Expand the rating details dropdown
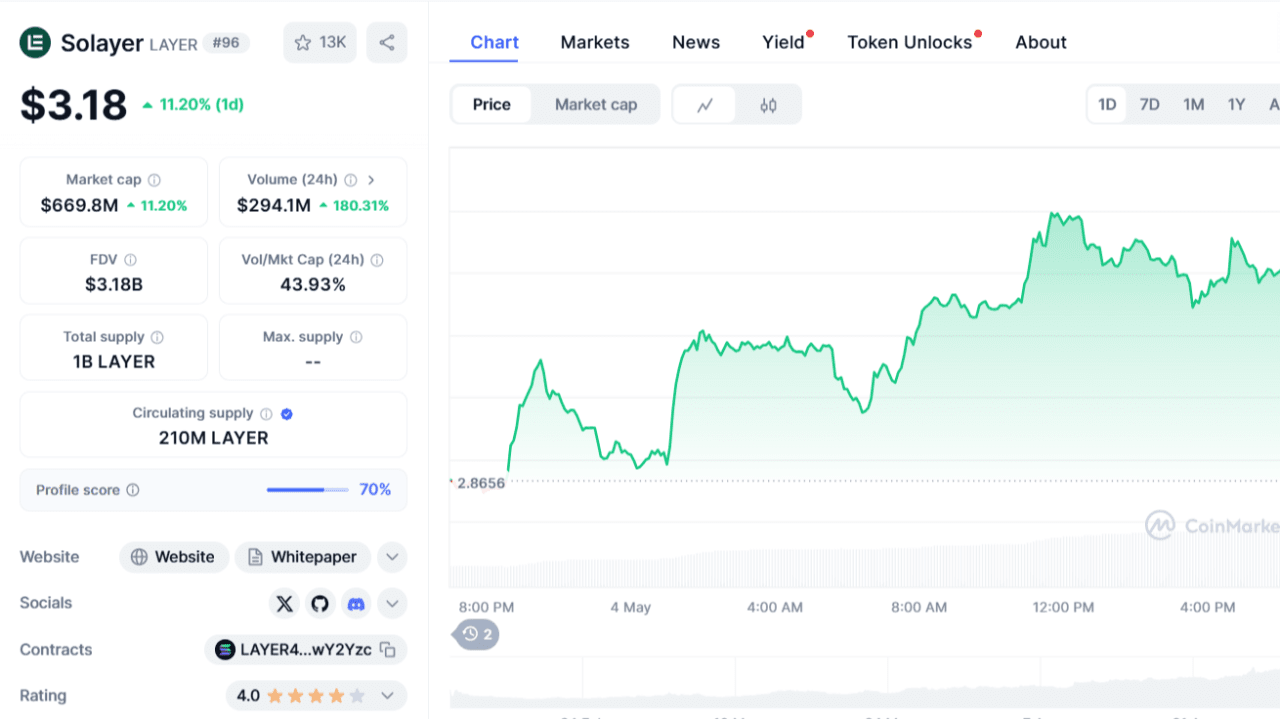The width and height of the screenshot is (1280, 720). (x=388, y=695)
